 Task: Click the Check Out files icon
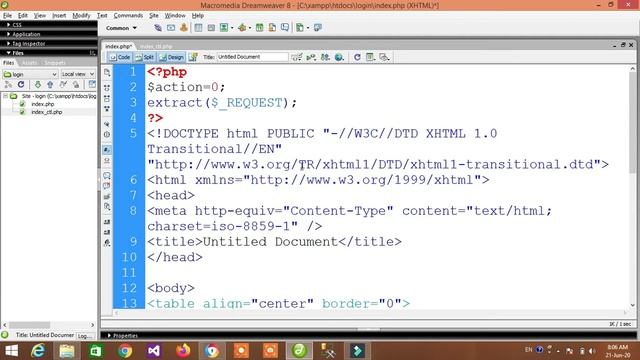[63, 84]
